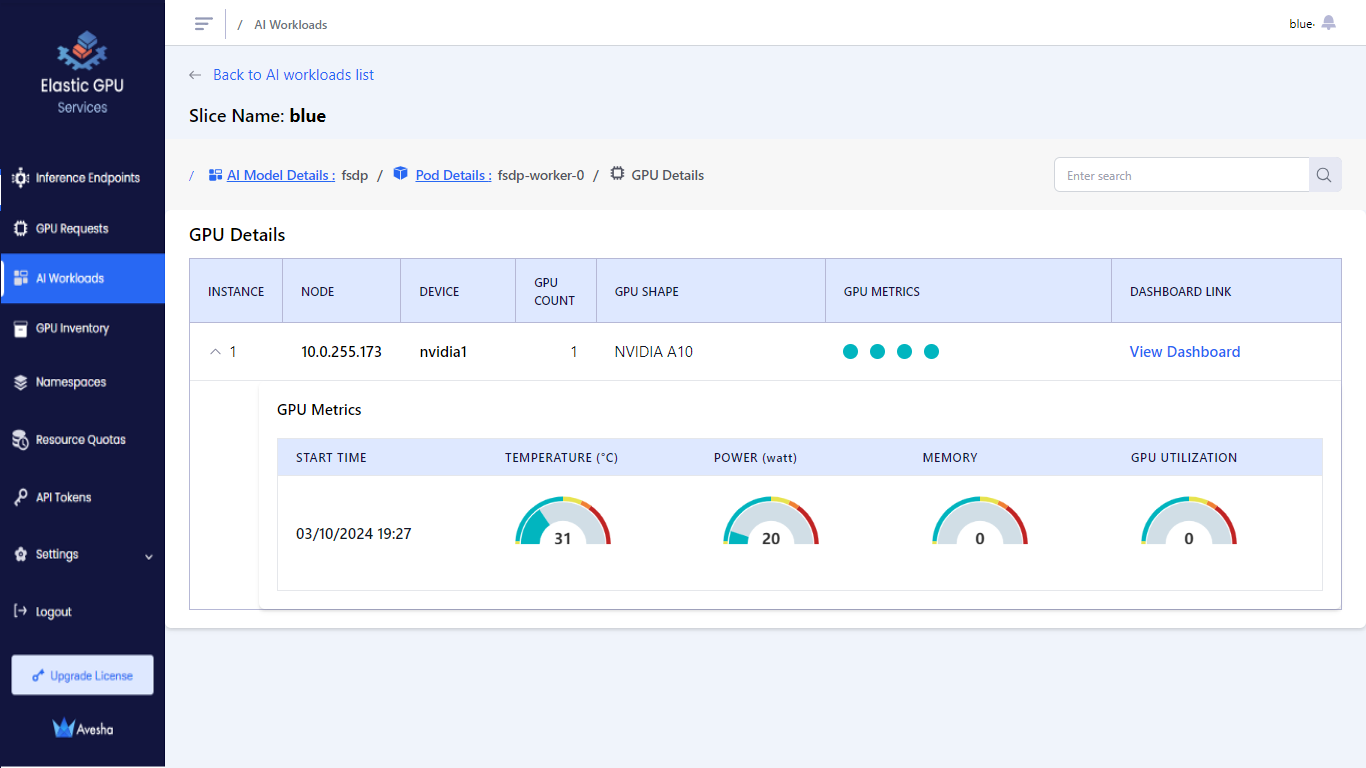Click the Resource Quotas icon
The height and width of the screenshot is (768, 1366).
click(x=20, y=439)
